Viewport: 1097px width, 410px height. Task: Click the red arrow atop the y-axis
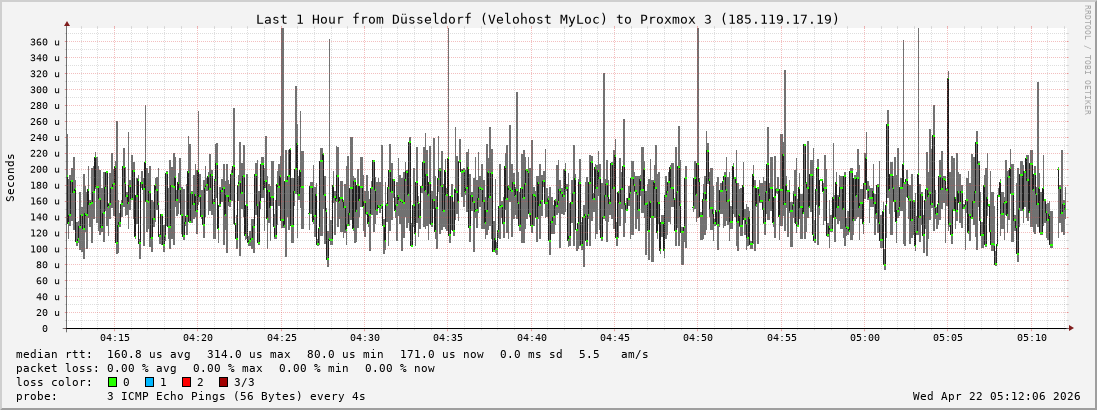[67, 22]
